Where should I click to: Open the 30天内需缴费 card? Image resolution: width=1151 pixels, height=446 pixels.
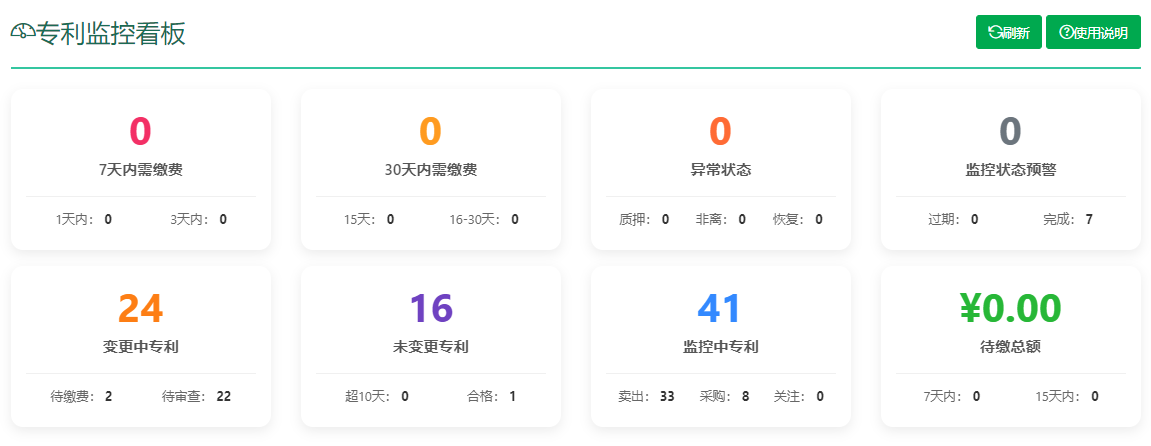coord(431,169)
